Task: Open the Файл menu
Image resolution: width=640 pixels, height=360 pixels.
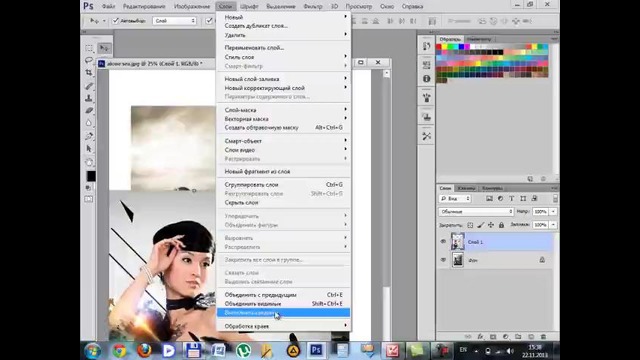Action: [x=108, y=7]
